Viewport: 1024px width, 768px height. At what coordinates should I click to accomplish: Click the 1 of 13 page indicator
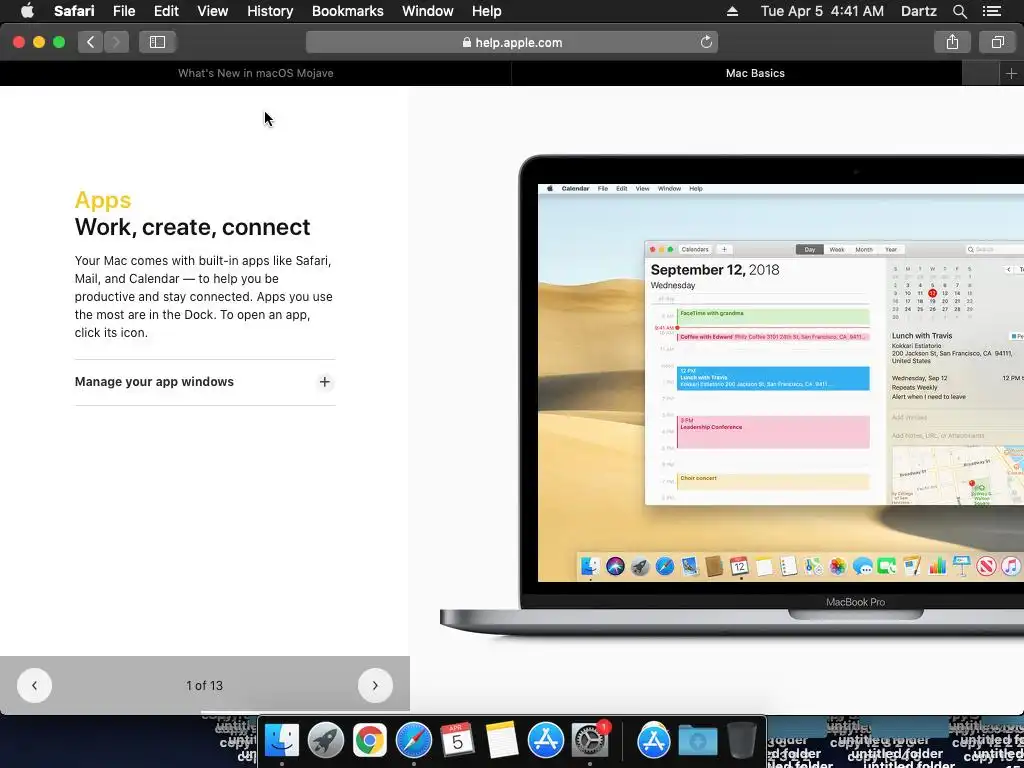pyautogui.click(x=204, y=685)
